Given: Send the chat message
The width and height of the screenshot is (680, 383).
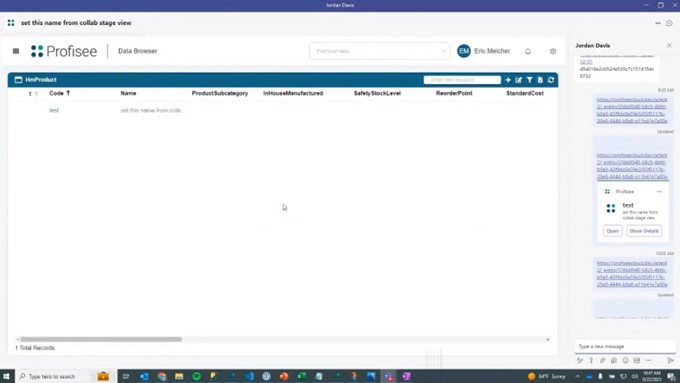Looking at the screenshot, I should [x=670, y=360].
